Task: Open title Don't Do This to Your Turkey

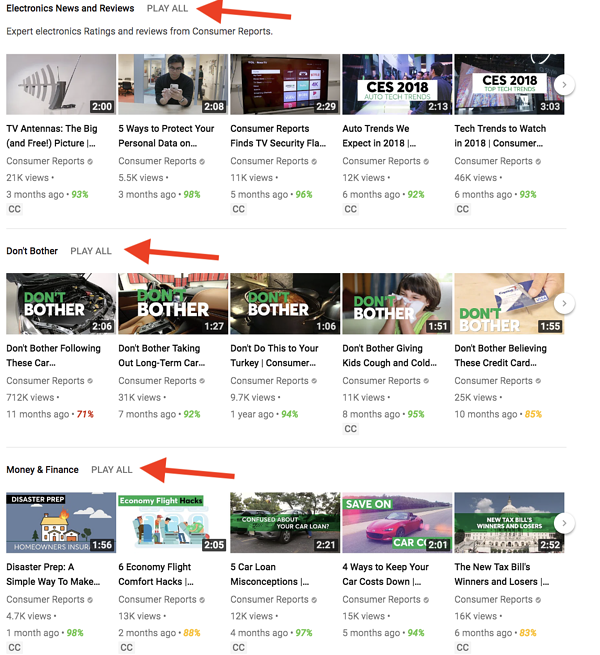Action: (275, 355)
